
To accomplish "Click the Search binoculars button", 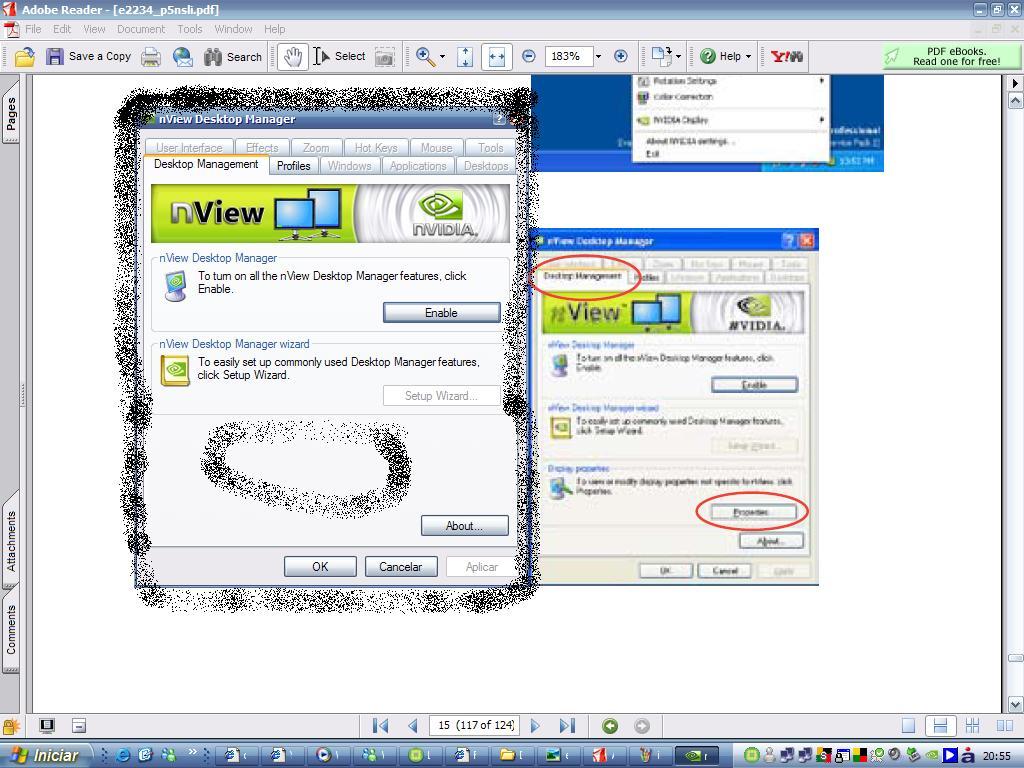I will 232,57.
